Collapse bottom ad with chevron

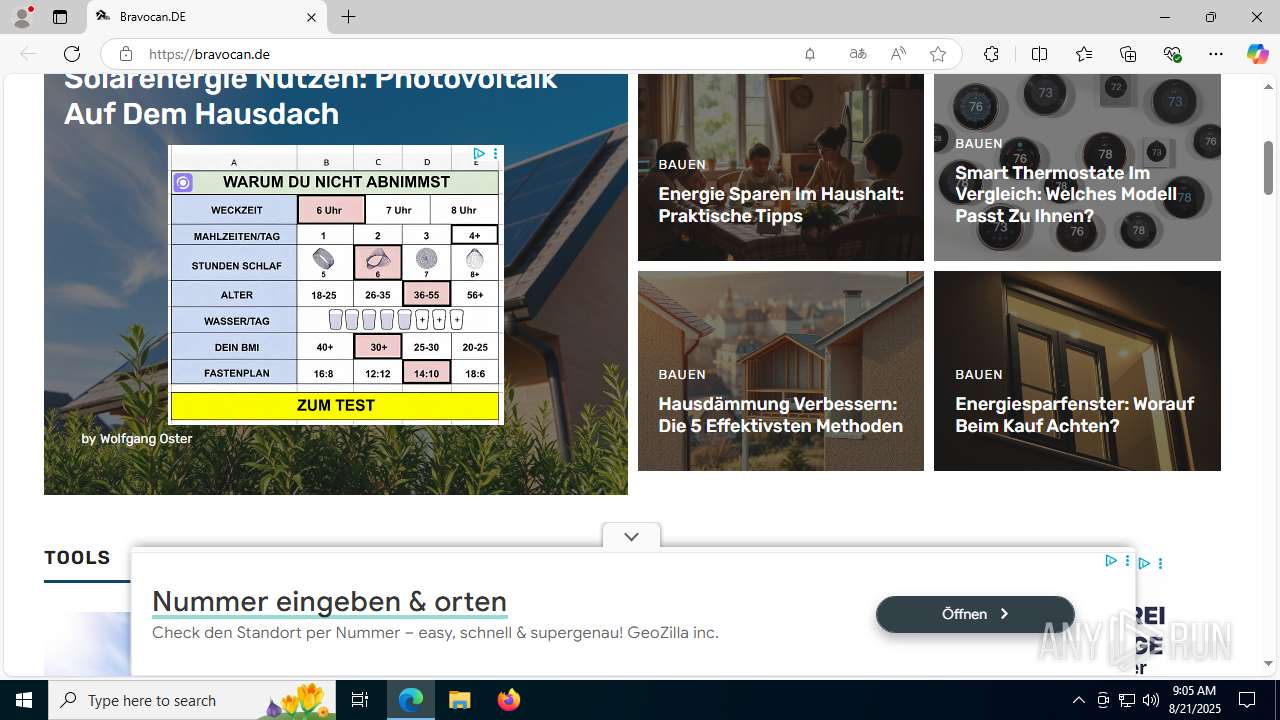click(x=631, y=536)
